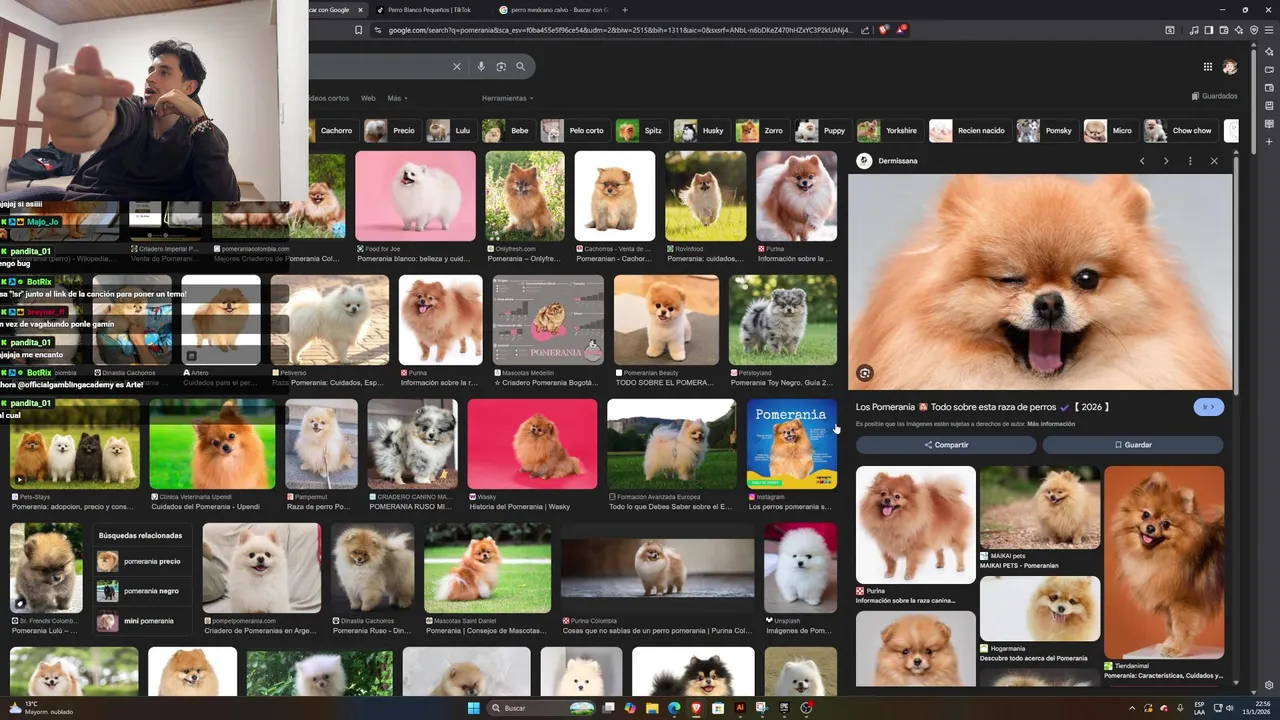Click the Windows taskbar Buscar search box
Viewport: 1280px width, 720px height.
[540, 708]
